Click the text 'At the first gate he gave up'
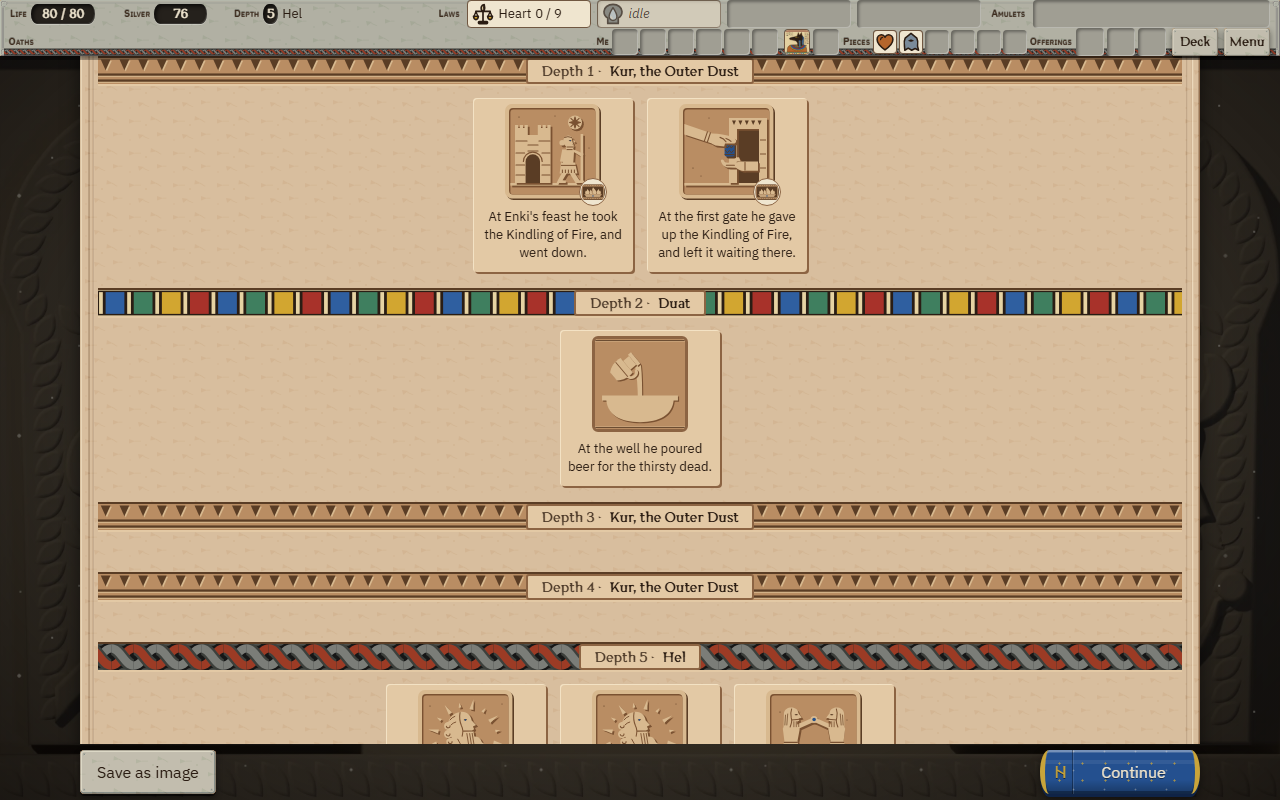Viewport: 1280px width, 800px height. point(727,234)
